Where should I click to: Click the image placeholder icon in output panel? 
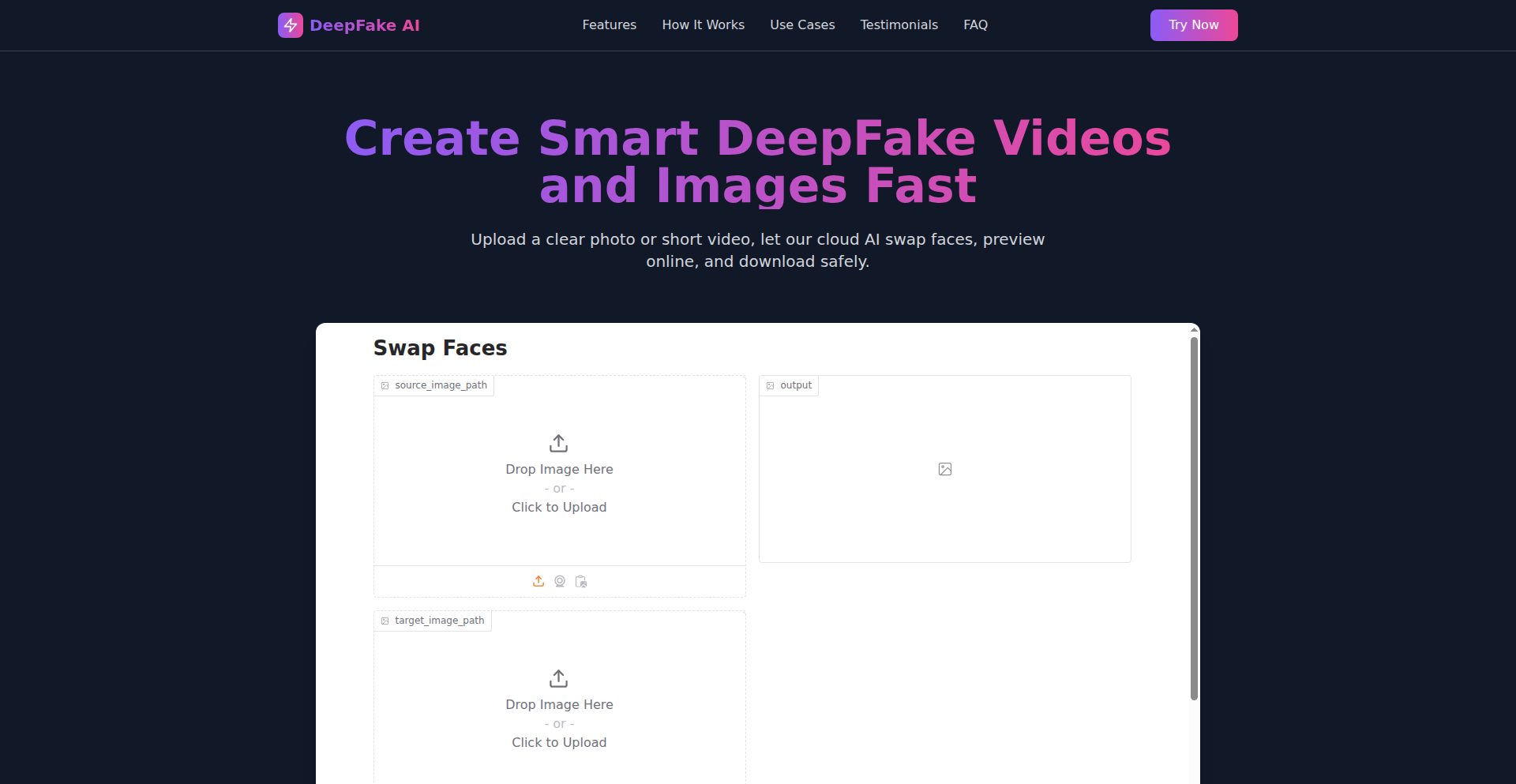(945, 469)
